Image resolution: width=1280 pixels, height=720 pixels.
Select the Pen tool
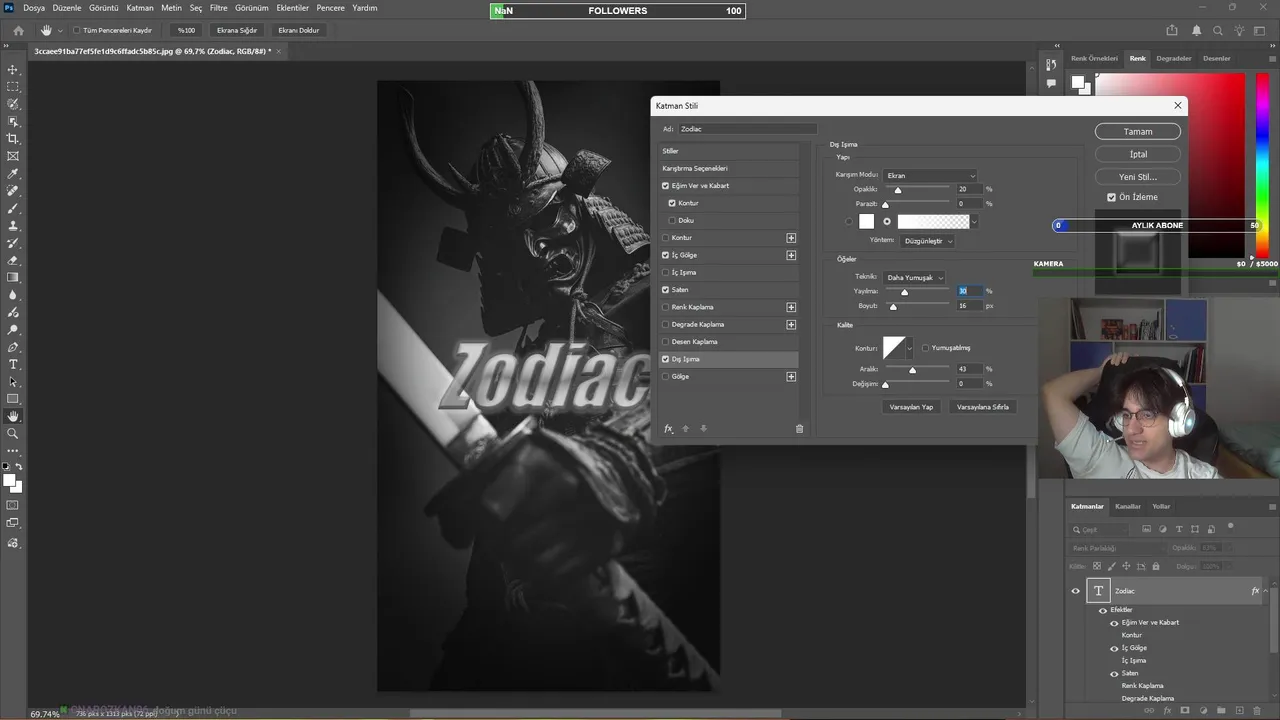(x=13, y=347)
